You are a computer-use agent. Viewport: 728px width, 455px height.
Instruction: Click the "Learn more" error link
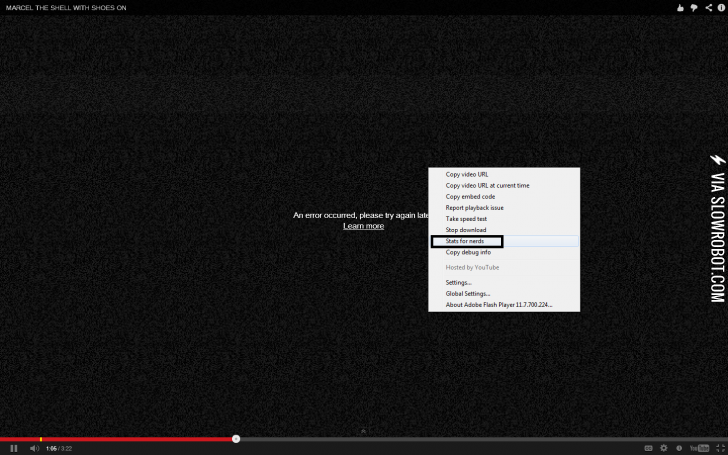pyautogui.click(x=363, y=226)
